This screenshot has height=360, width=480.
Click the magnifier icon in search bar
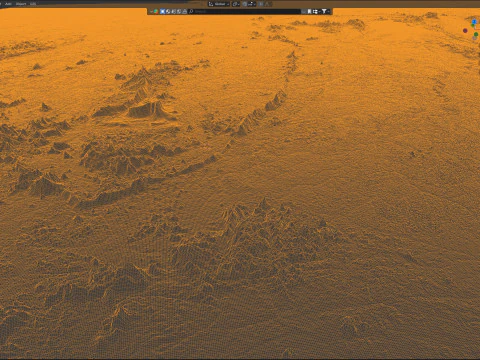click(191, 11)
